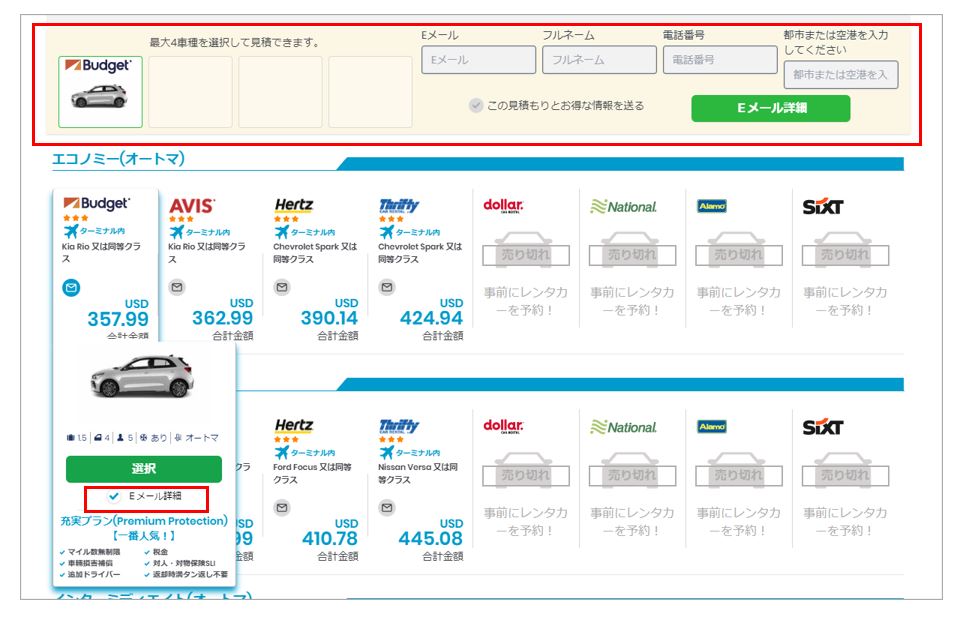
Task: Click the 最大4車種を選択して見積できます text
Action: 235,43
